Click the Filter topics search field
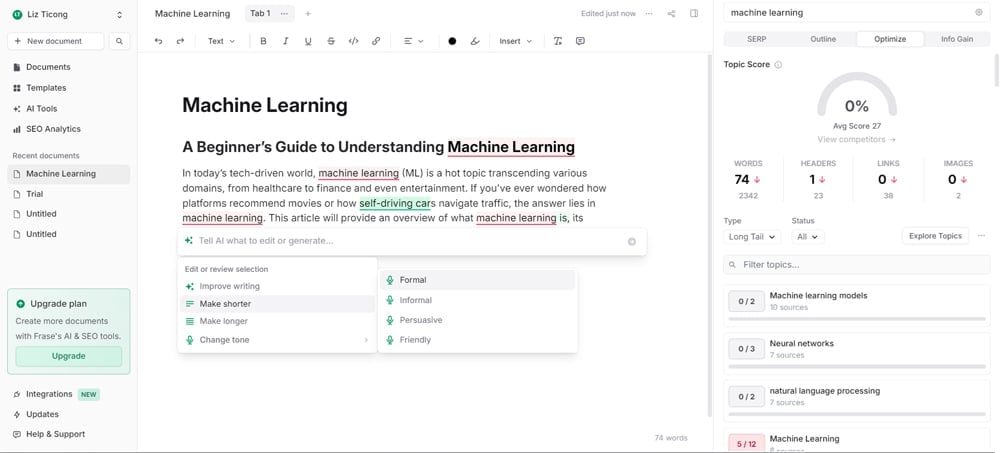The height and width of the screenshot is (453, 1000). [857, 264]
